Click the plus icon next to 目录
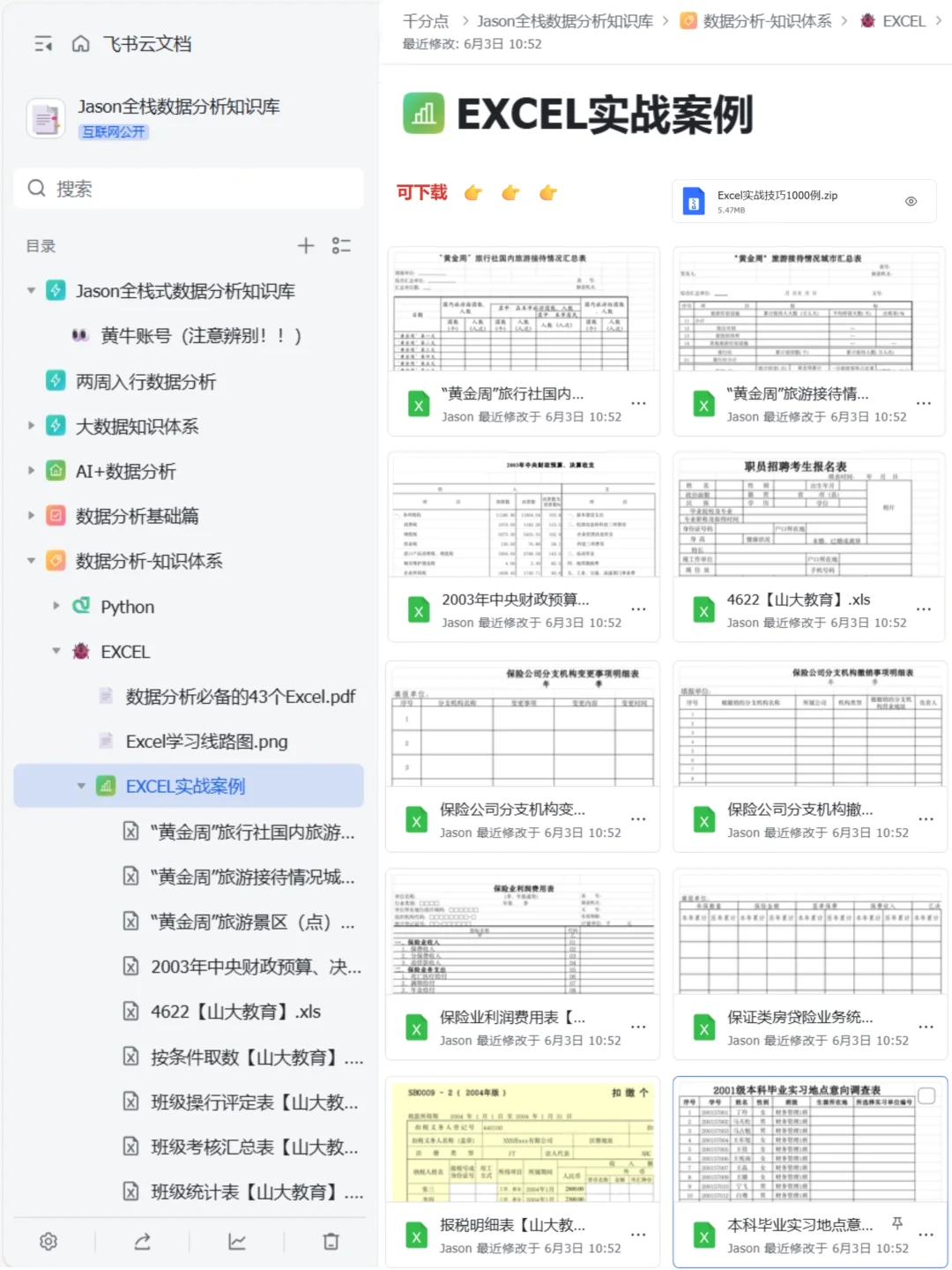The width and height of the screenshot is (952, 1270). tap(306, 245)
